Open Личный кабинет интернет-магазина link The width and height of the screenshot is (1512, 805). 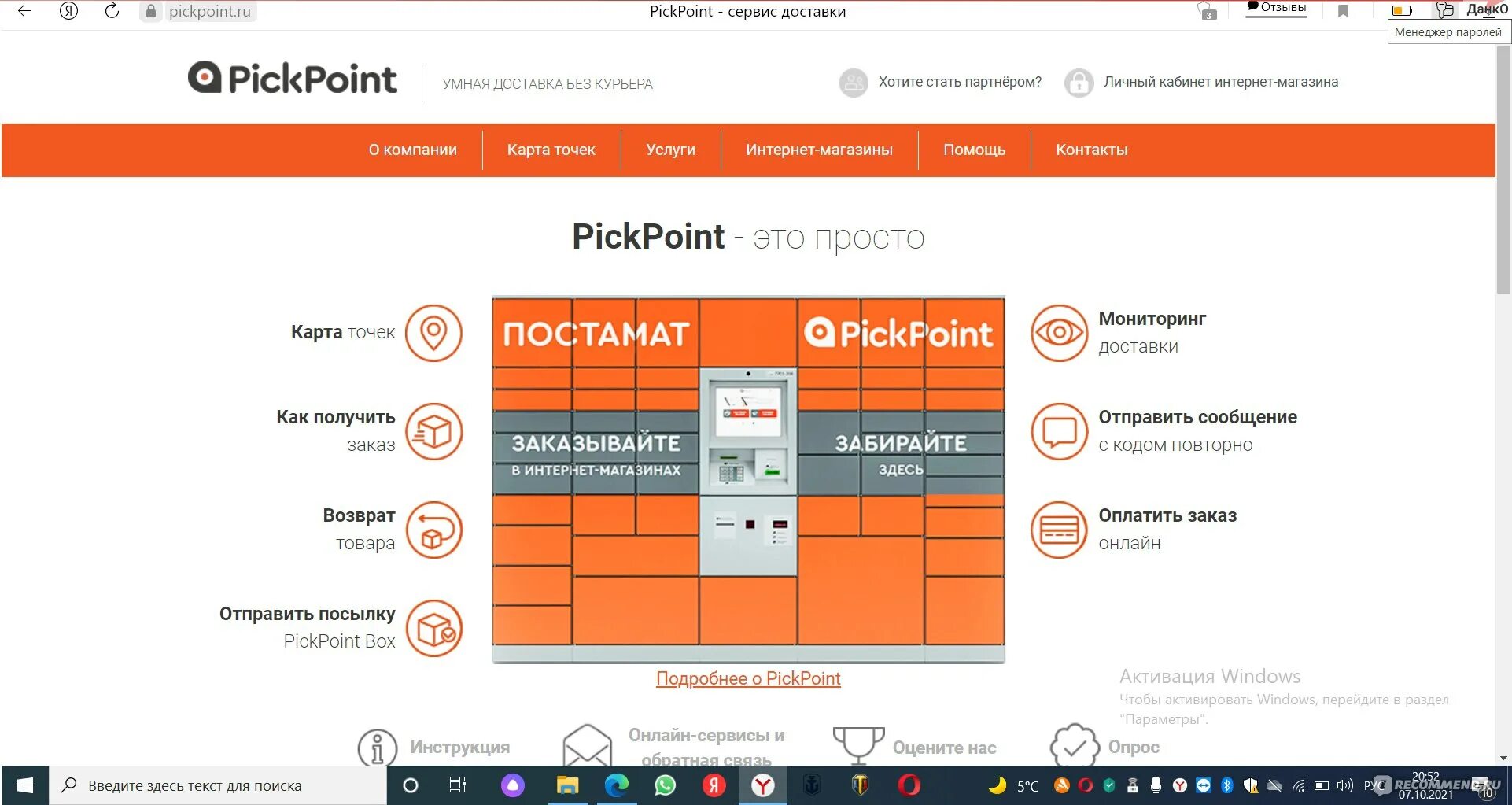tap(1220, 82)
